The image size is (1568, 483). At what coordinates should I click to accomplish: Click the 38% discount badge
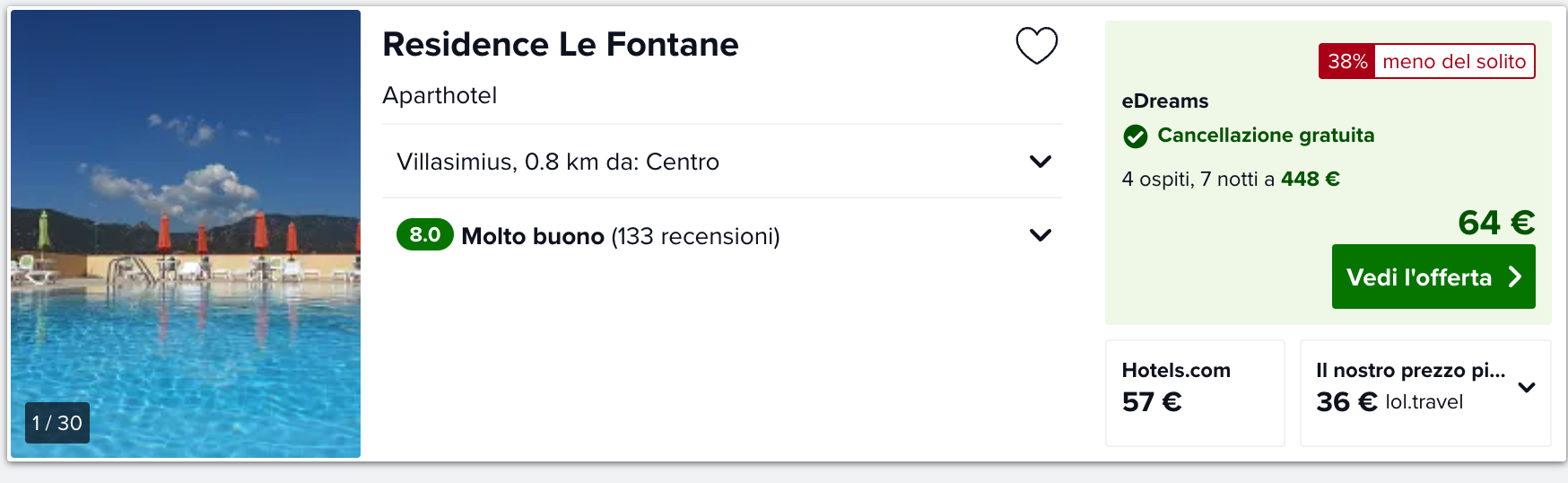(1347, 61)
